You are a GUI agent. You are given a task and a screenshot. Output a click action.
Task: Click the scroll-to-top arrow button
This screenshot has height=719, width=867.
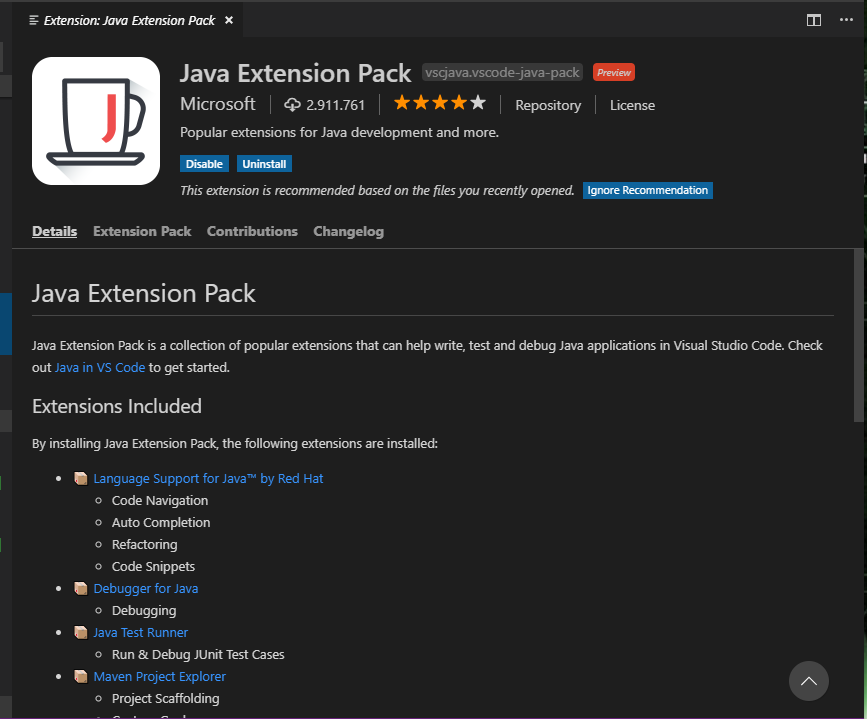coord(808,681)
